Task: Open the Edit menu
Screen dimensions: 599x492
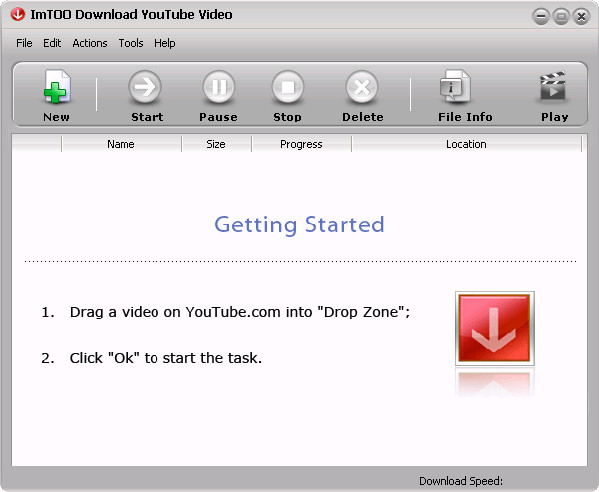Action: coord(52,43)
